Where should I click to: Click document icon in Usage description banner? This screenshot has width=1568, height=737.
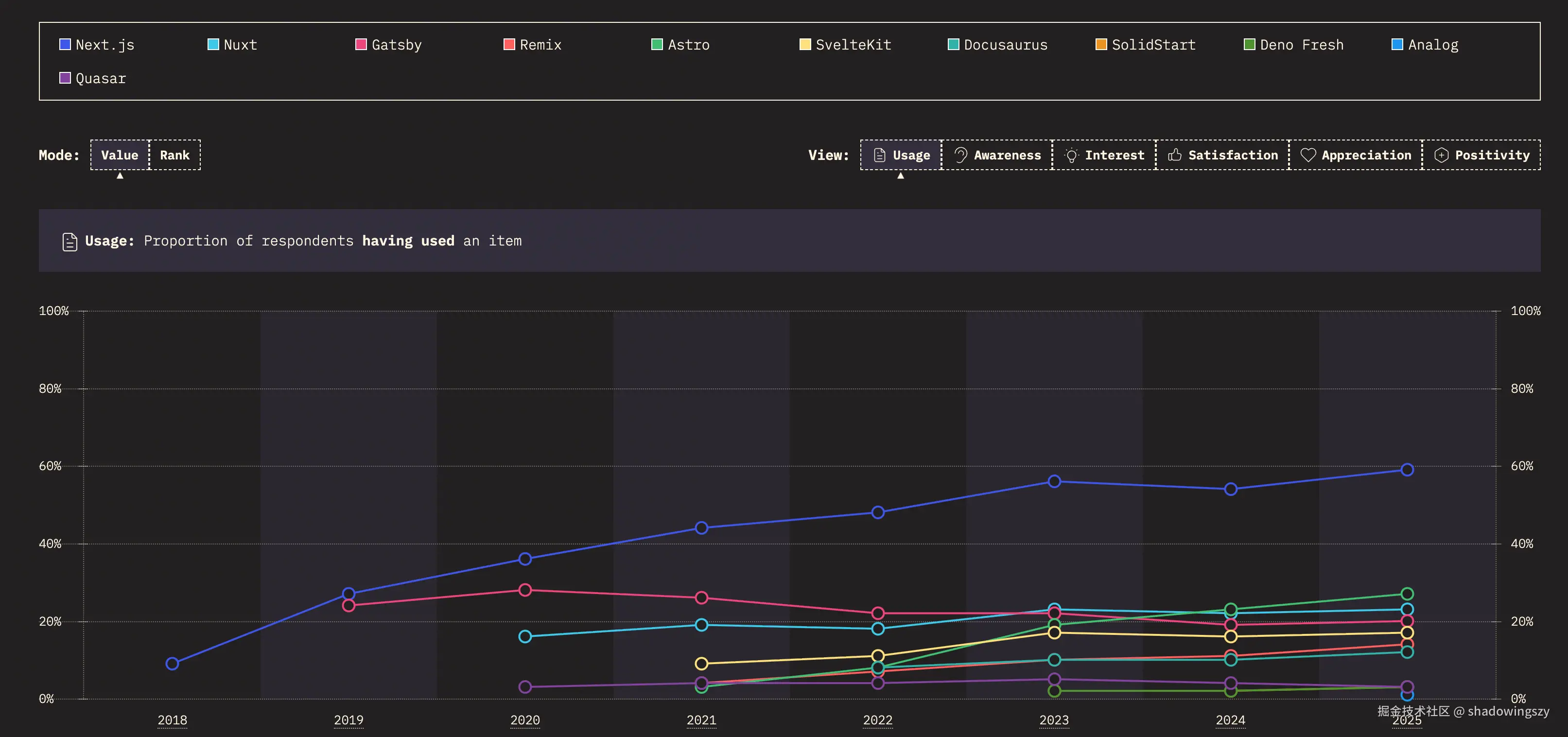(70, 242)
